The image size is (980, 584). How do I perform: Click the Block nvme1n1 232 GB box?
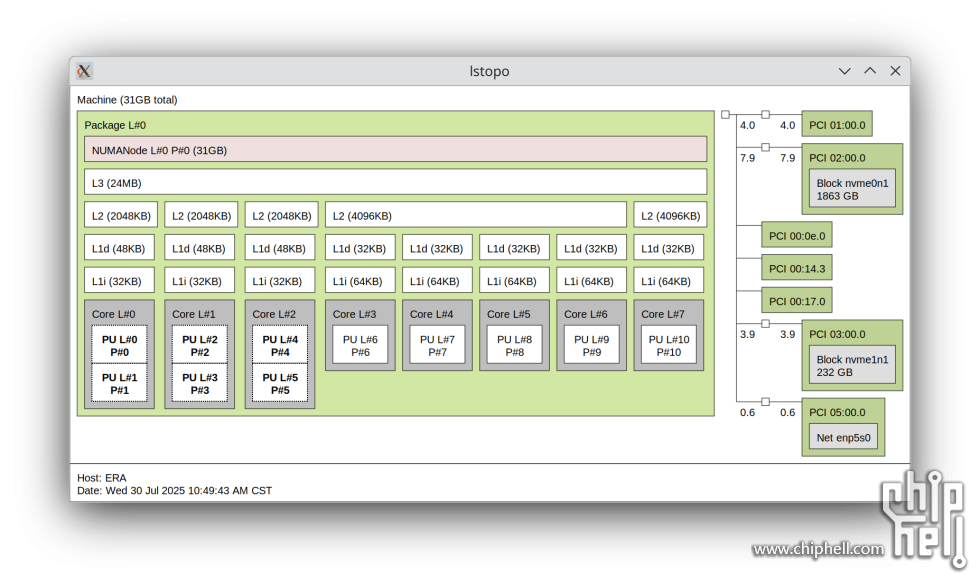[852, 365]
